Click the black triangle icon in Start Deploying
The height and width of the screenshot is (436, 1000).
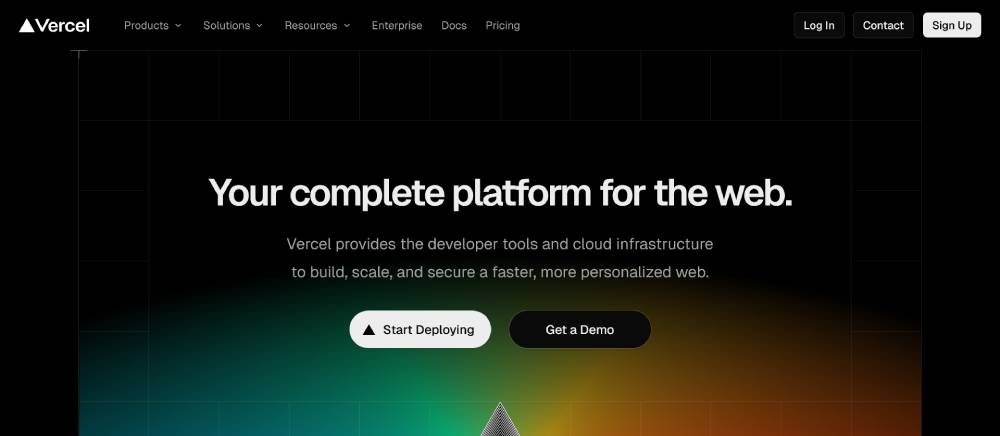point(369,330)
